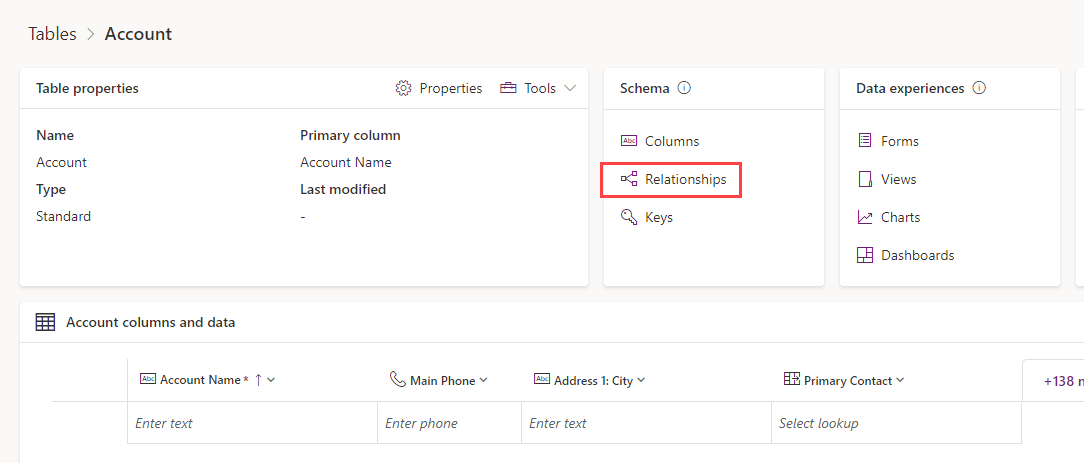Click the Select lookup cell for Primary Contact

896,423
